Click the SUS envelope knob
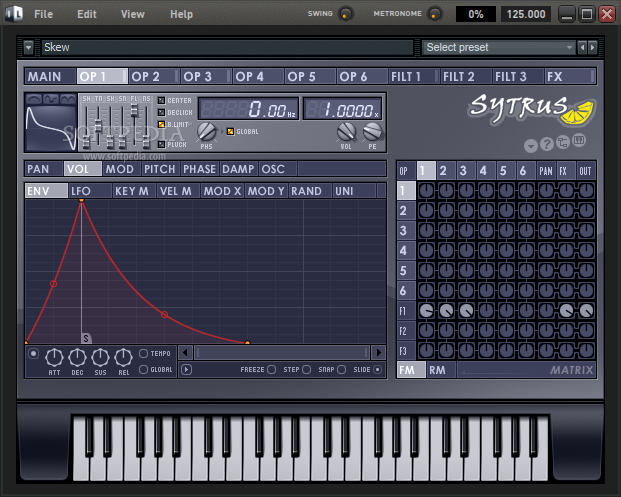 [100, 358]
